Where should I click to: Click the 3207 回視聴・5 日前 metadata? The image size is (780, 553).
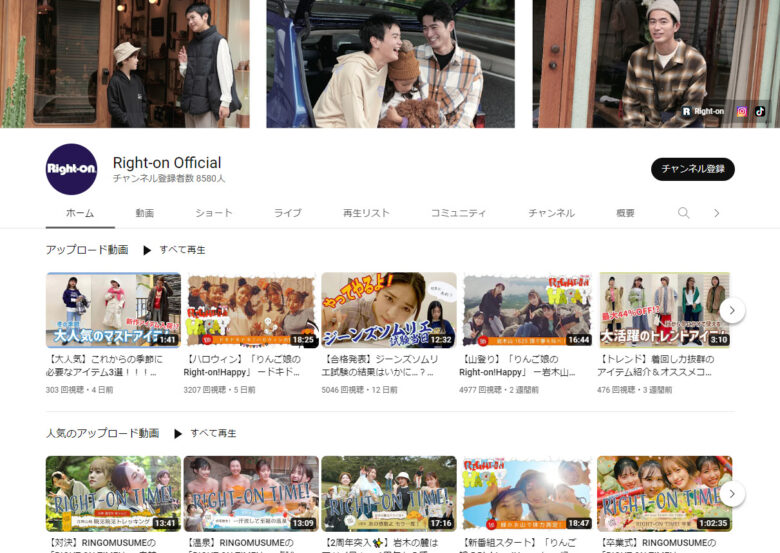coord(219,390)
